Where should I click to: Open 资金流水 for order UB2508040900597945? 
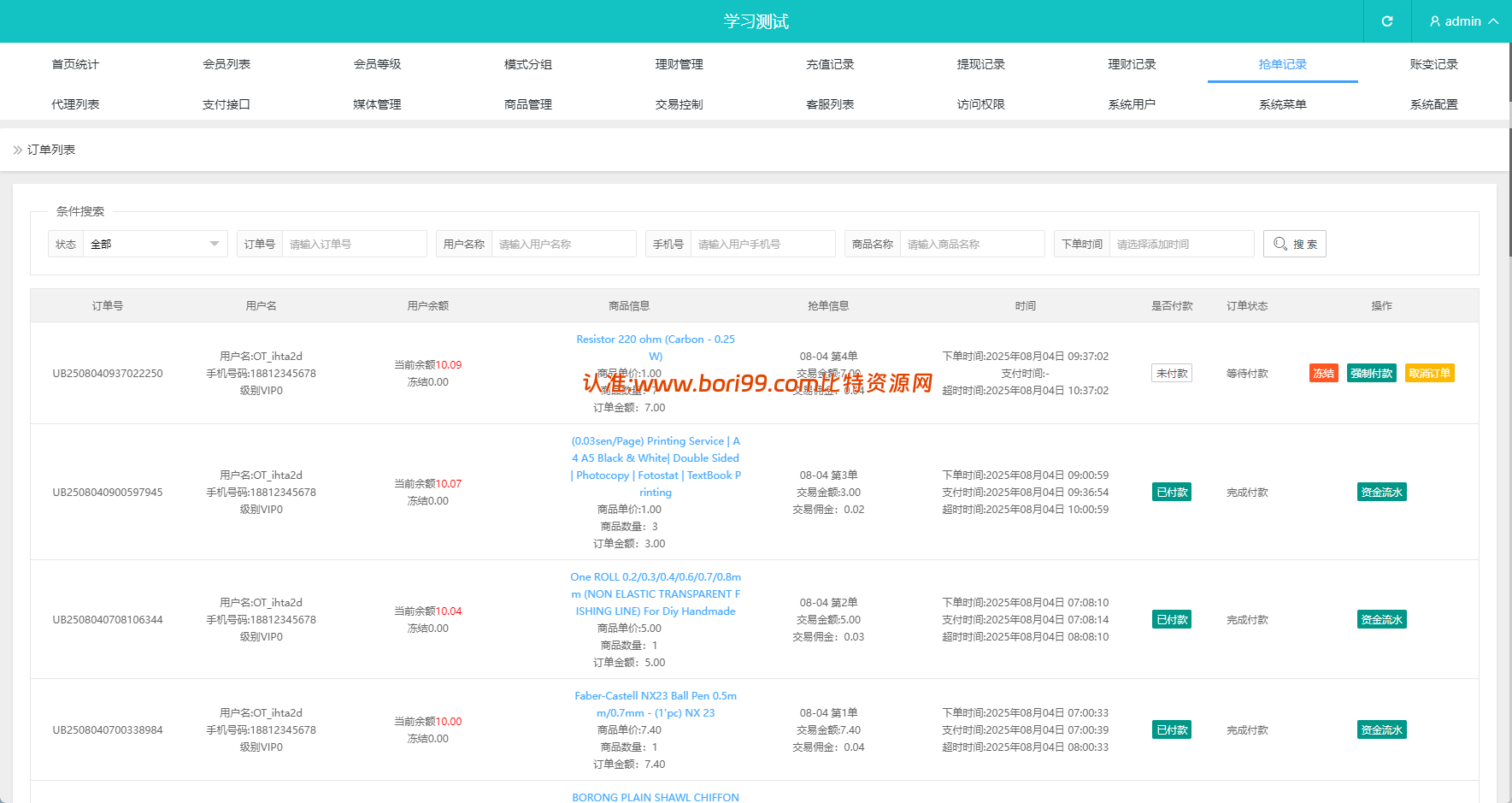click(x=1382, y=492)
